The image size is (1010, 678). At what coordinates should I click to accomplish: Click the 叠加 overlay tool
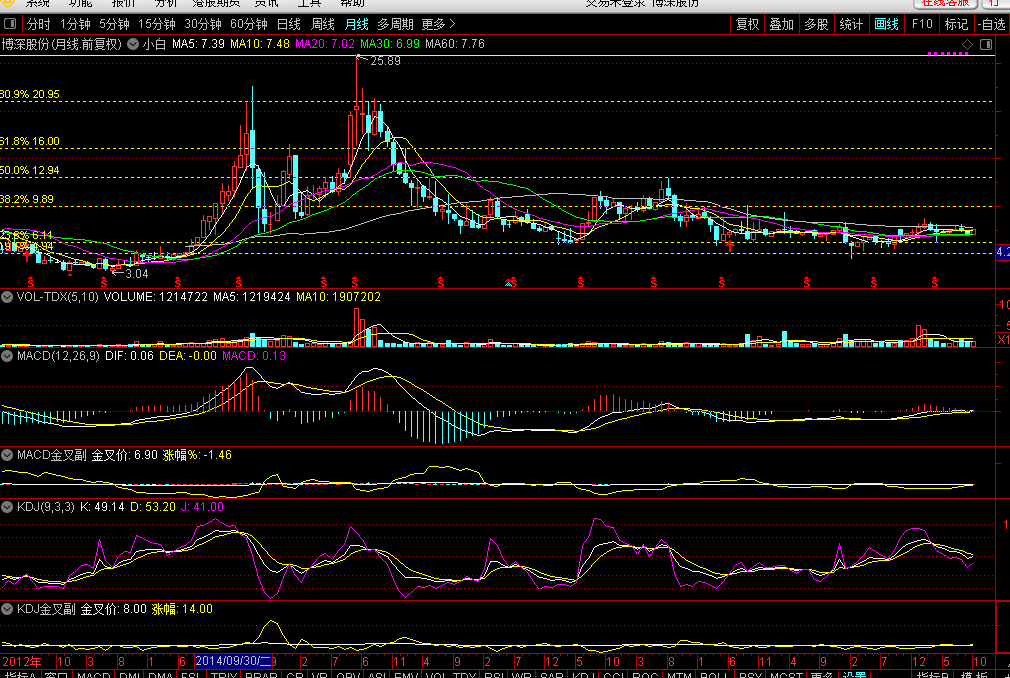(x=781, y=24)
